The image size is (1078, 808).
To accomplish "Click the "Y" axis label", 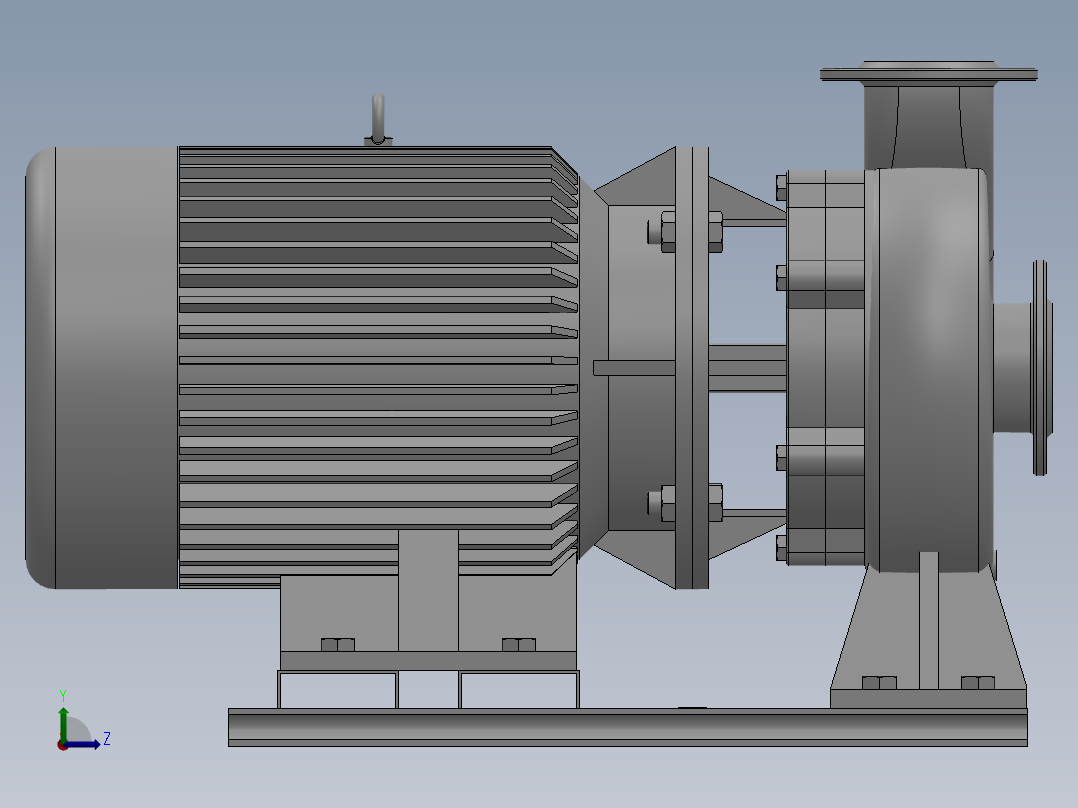I will (x=63, y=695).
